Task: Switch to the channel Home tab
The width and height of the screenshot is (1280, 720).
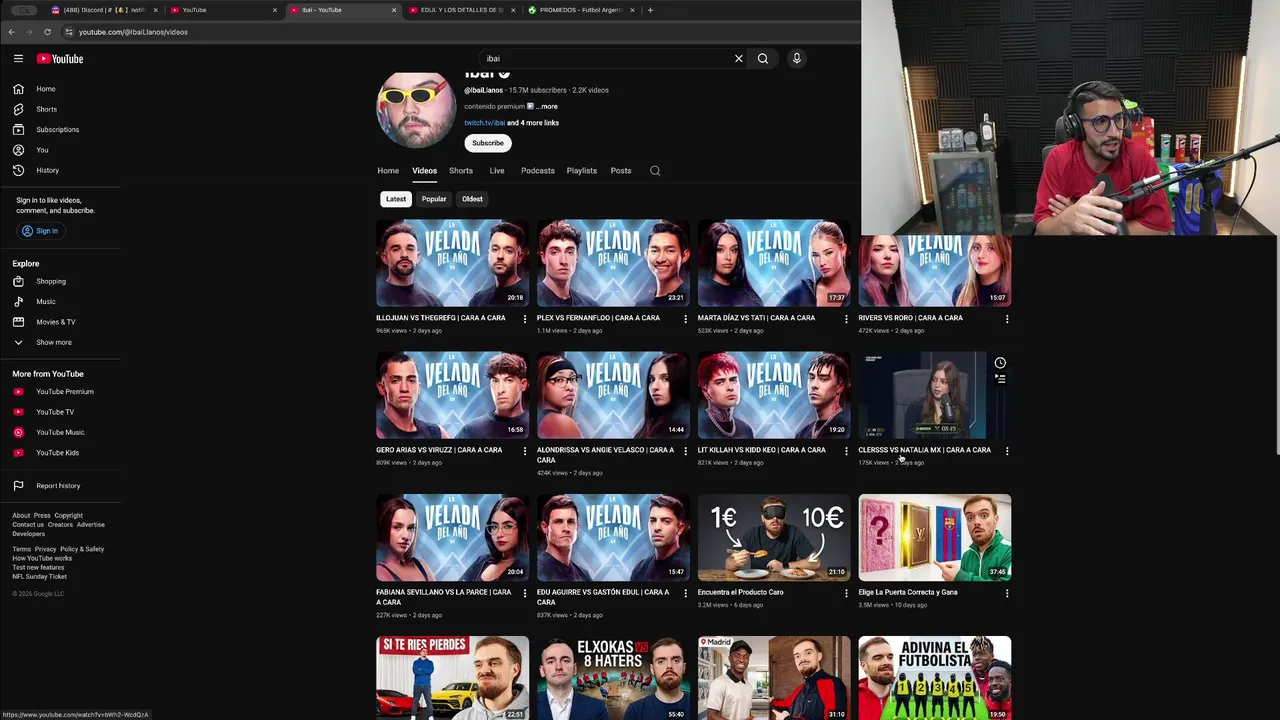Action: [x=388, y=171]
